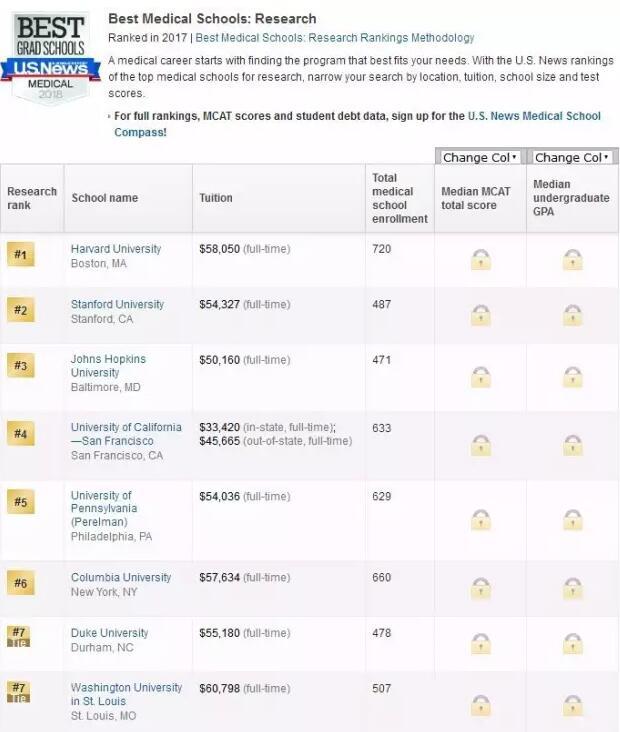Screen dimensions: 620x732
Task: Click the Best Grad Schools US News logo
Action: [50, 58]
